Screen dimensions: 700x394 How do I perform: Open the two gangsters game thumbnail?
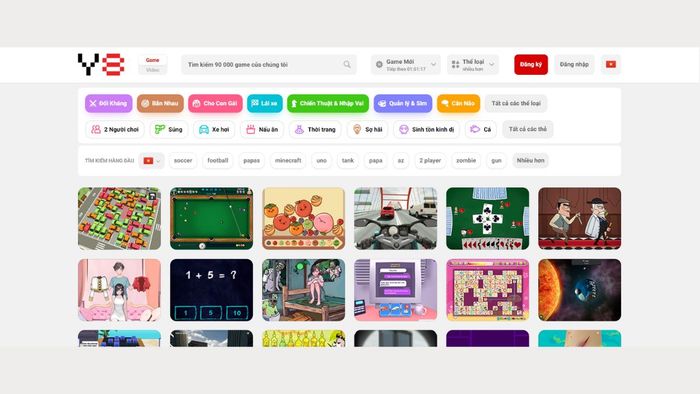pos(579,219)
